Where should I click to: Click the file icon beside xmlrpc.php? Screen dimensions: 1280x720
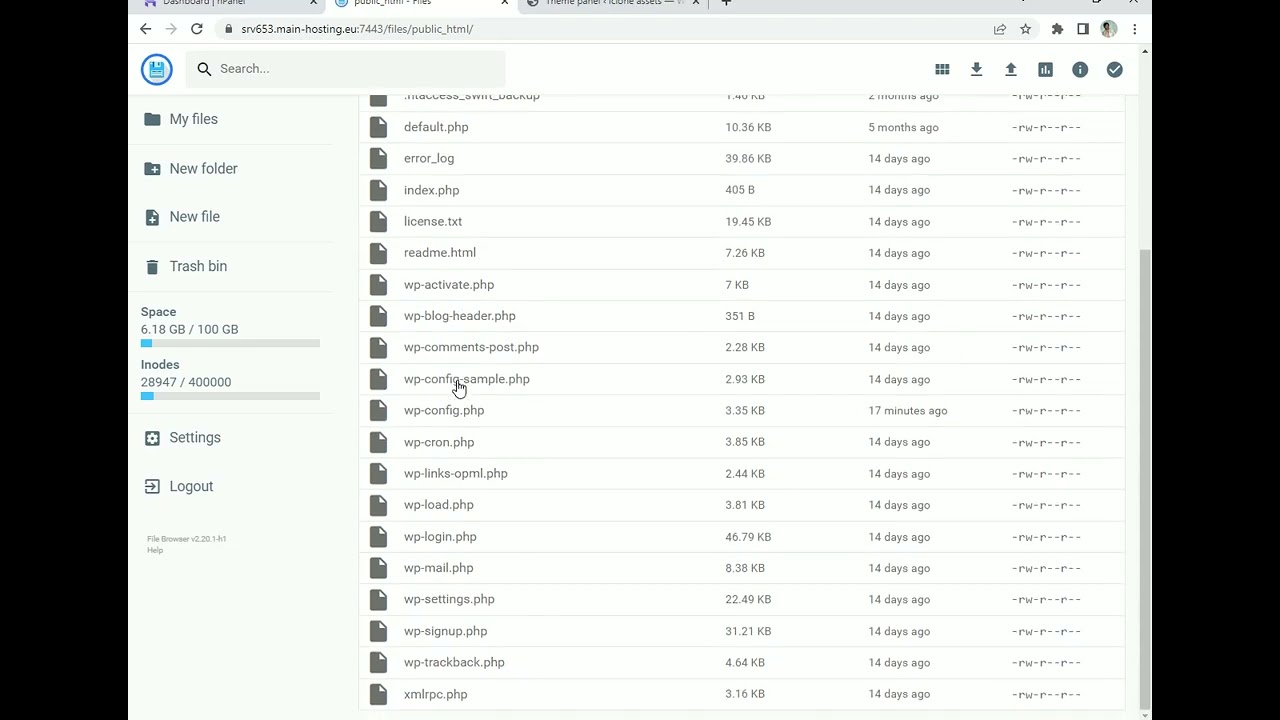pos(378,694)
